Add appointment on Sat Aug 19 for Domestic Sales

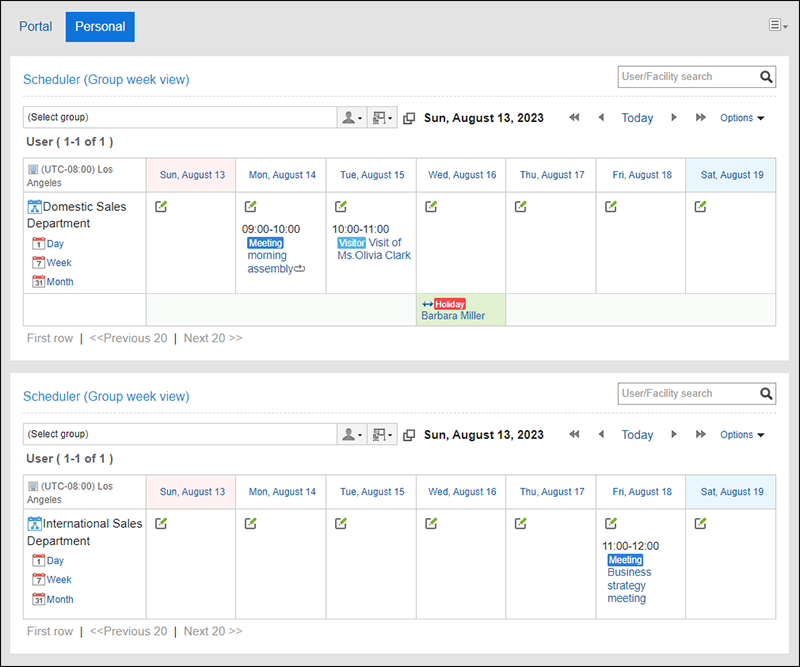(x=701, y=207)
